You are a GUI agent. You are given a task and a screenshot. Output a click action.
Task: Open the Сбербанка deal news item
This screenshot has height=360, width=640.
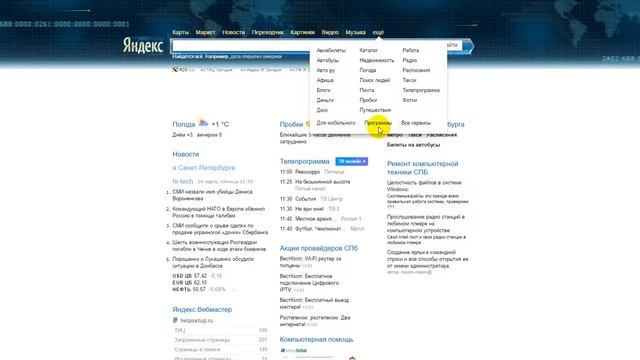tap(220, 229)
